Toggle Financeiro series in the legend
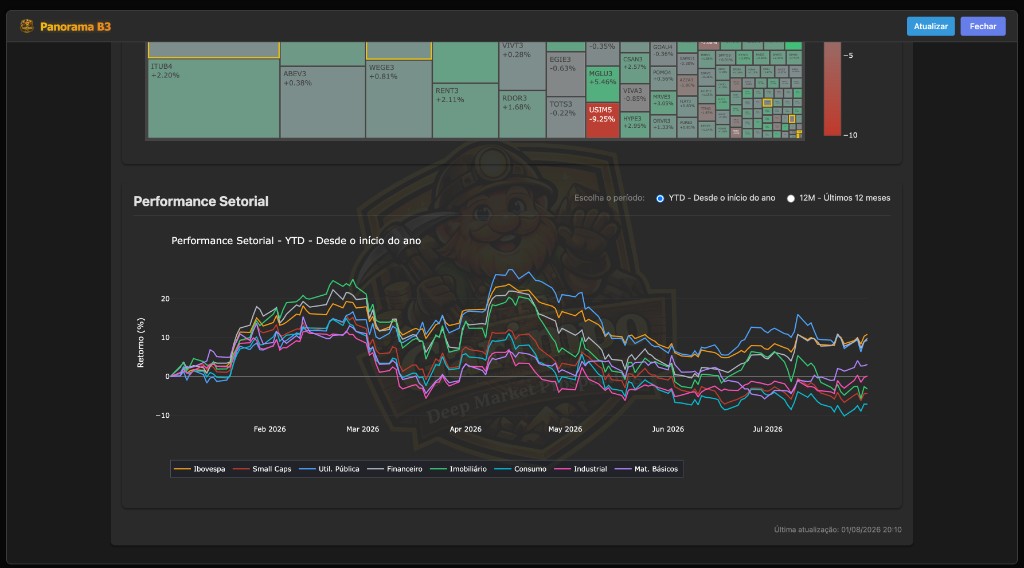The image size is (1024, 568). point(395,469)
